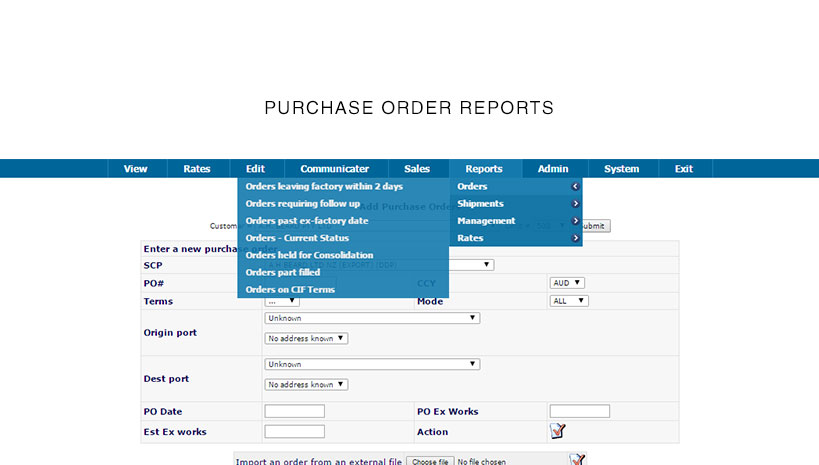Expand the Origin port Unknown dropdown
This screenshot has width=819, height=465.
click(372, 318)
